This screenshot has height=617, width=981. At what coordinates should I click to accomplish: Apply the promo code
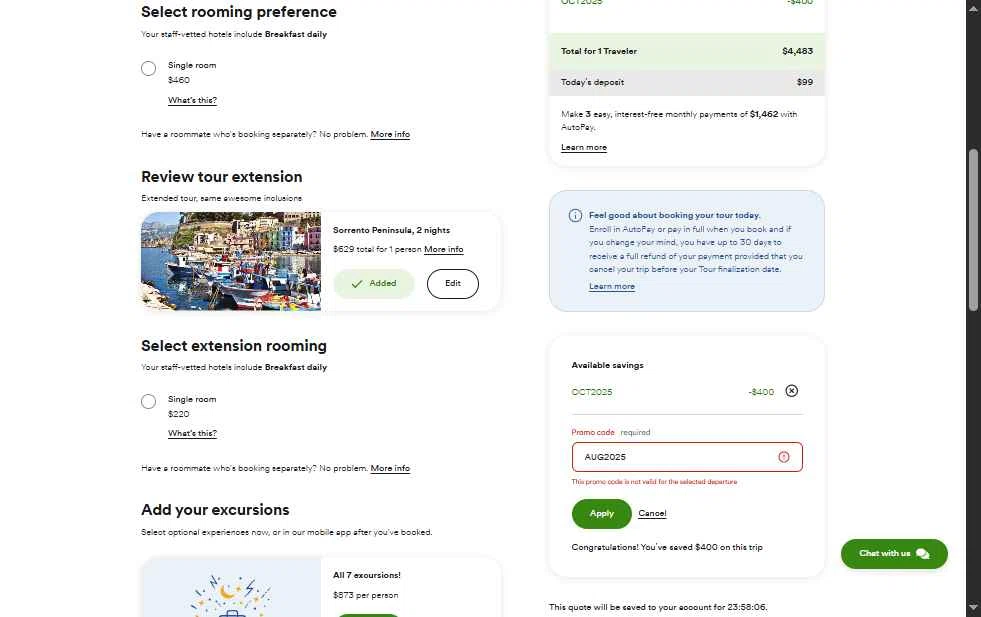pos(602,514)
